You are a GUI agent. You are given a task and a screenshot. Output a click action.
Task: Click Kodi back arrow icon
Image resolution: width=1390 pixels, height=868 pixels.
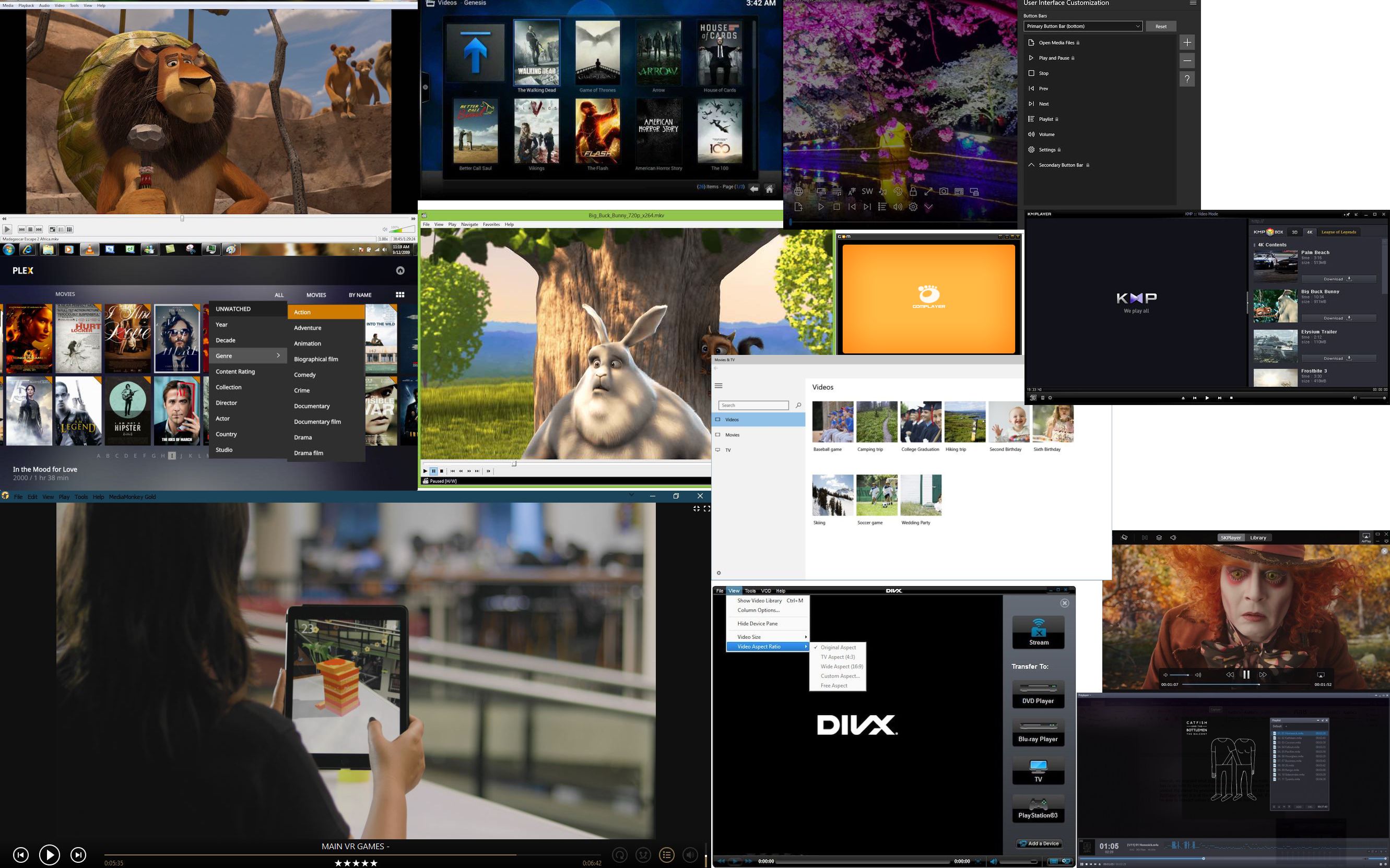[754, 188]
